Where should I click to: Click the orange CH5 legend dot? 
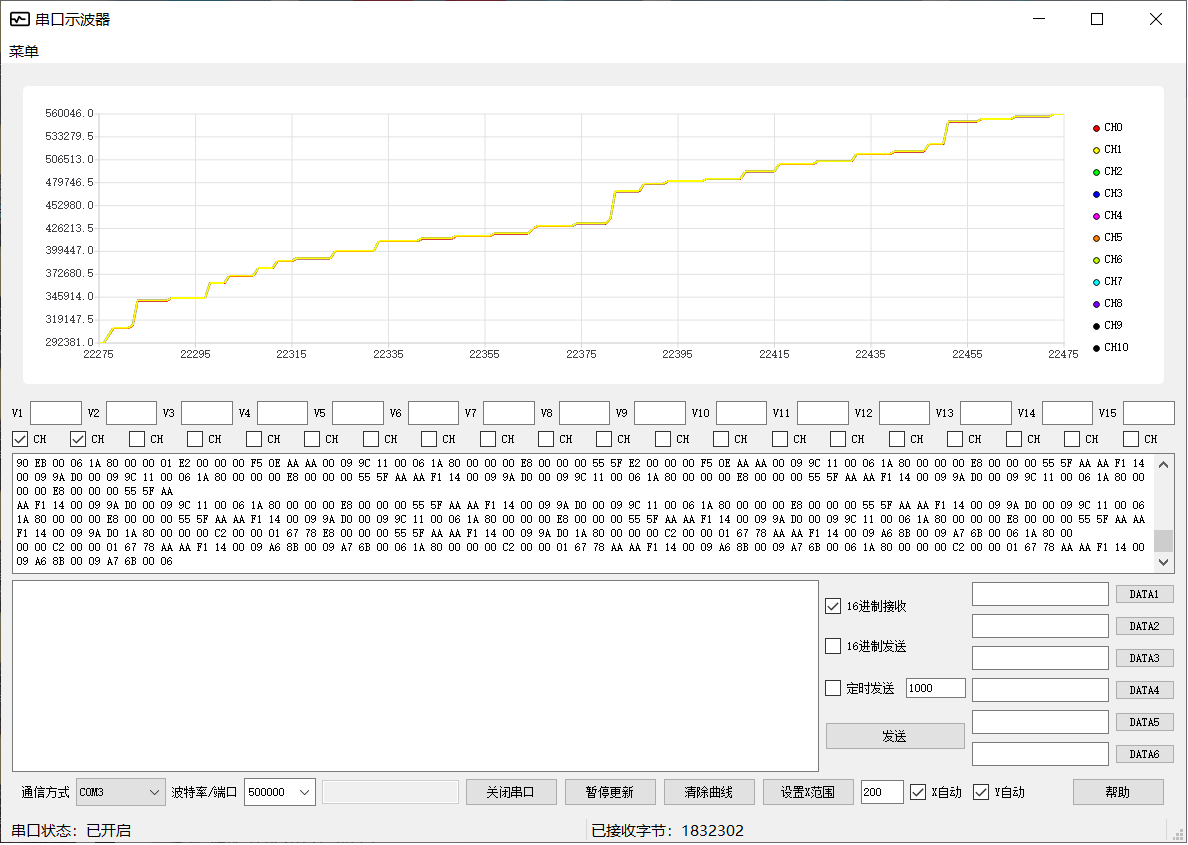point(1096,238)
